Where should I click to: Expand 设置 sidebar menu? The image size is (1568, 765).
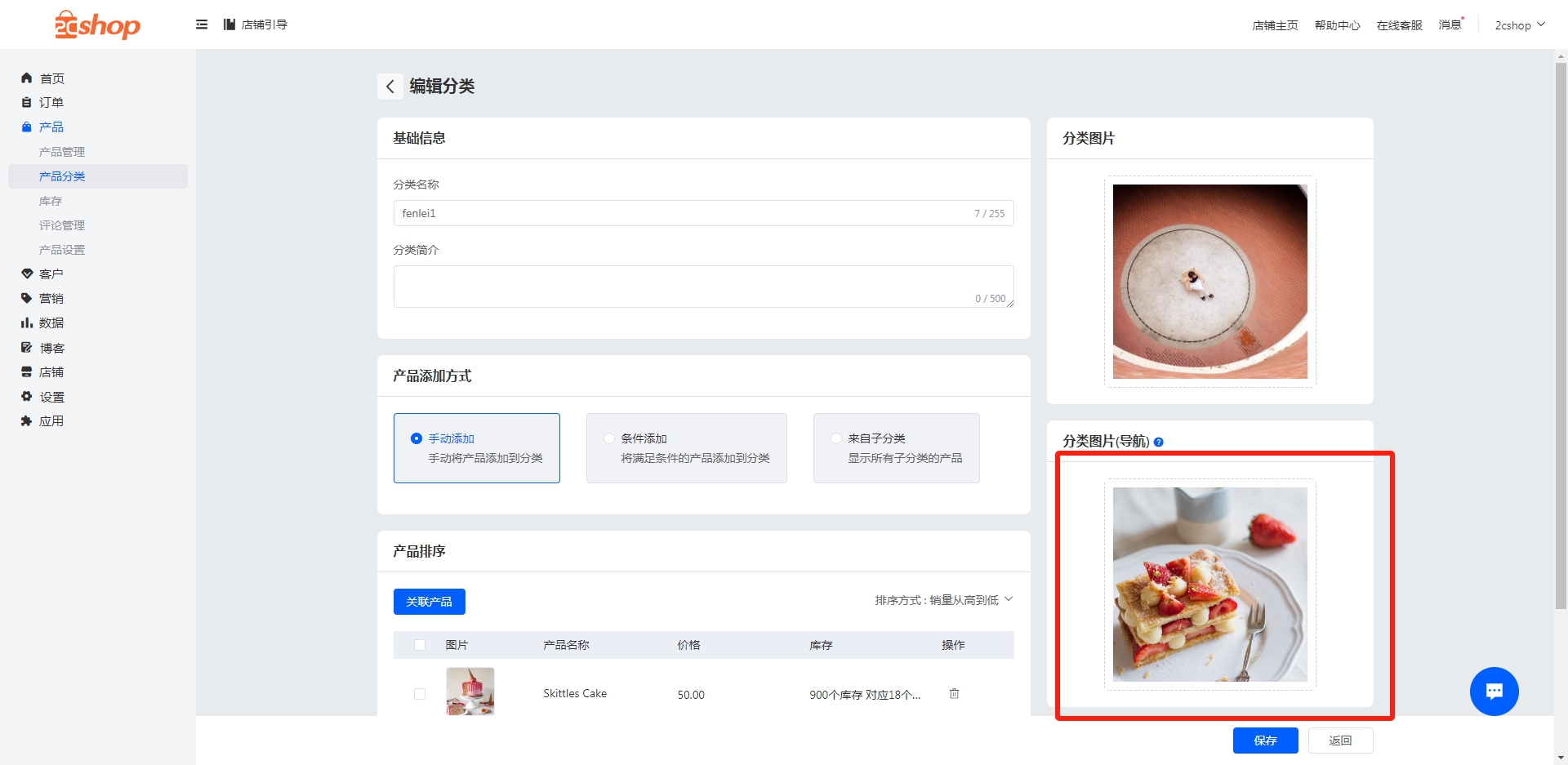(x=52, y=397)
